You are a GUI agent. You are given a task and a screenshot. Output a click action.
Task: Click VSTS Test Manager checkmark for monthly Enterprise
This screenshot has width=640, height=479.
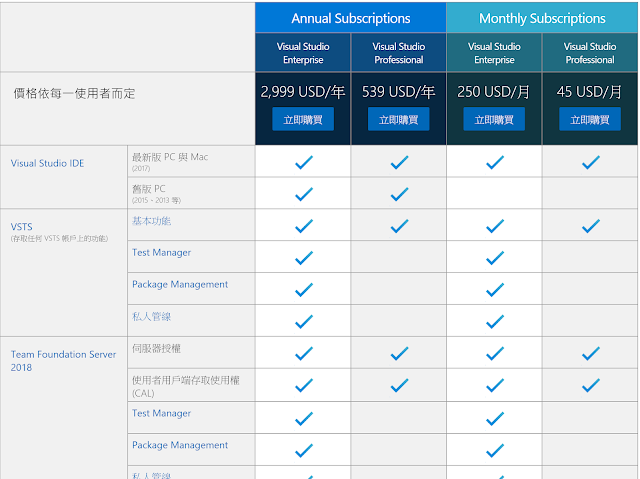tap(495, 258)
